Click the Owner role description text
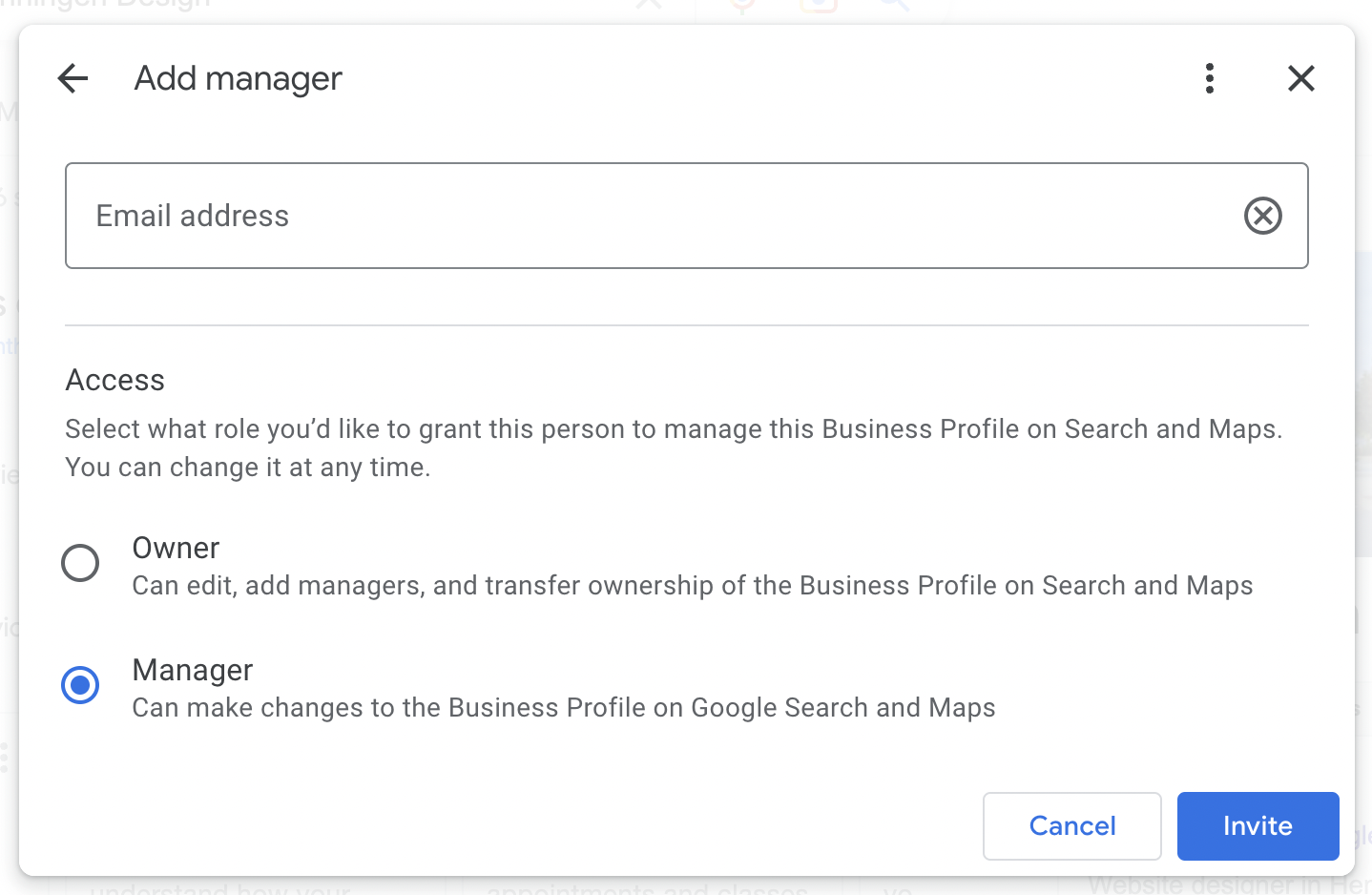Viewport: 1372px width, 895px height. 692,586
